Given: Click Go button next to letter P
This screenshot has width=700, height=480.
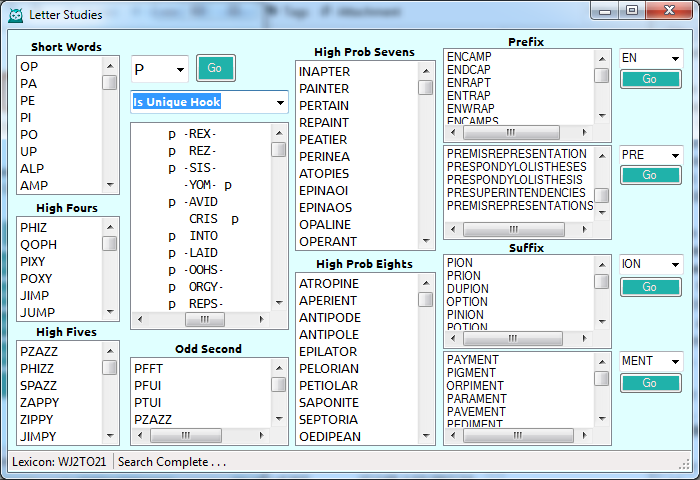Looking at the screenshot, I should click(x=215, y=68).
